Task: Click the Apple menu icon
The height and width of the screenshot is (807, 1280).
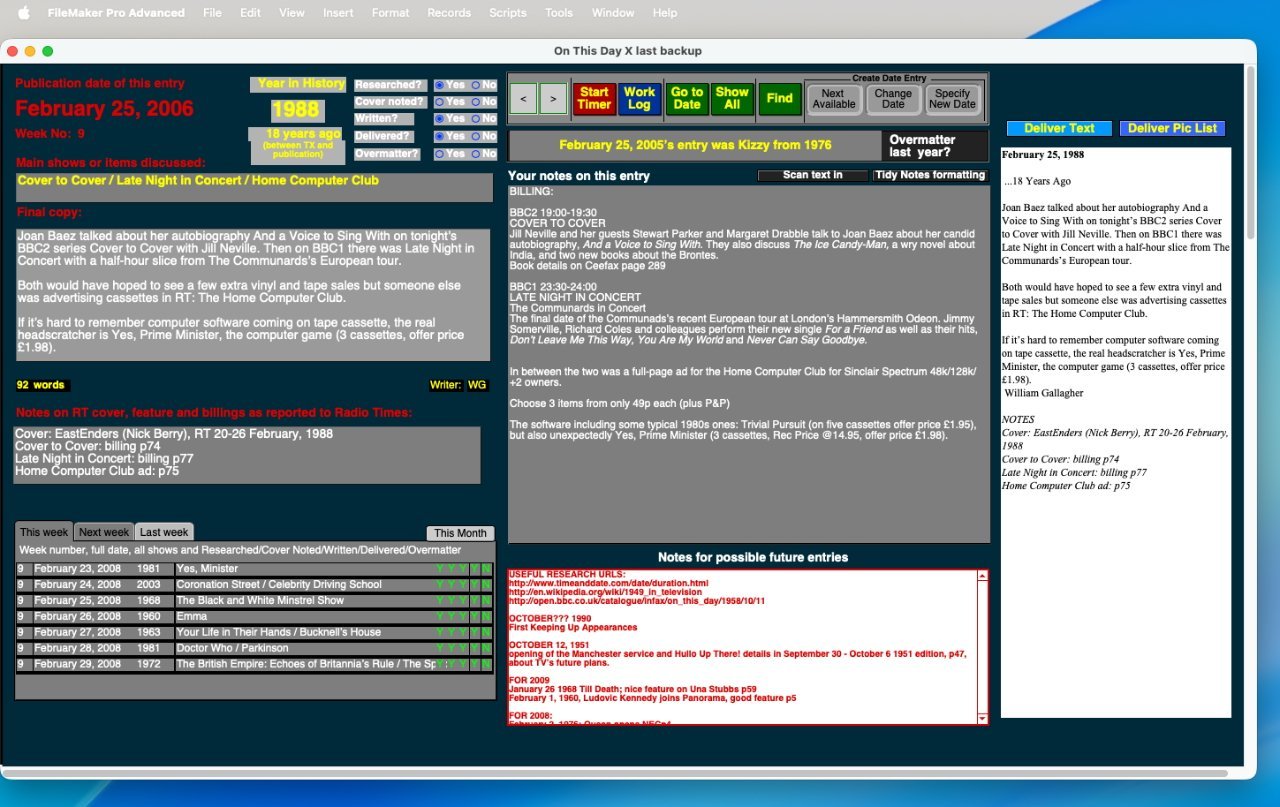Action: click(x=24, y=13)
